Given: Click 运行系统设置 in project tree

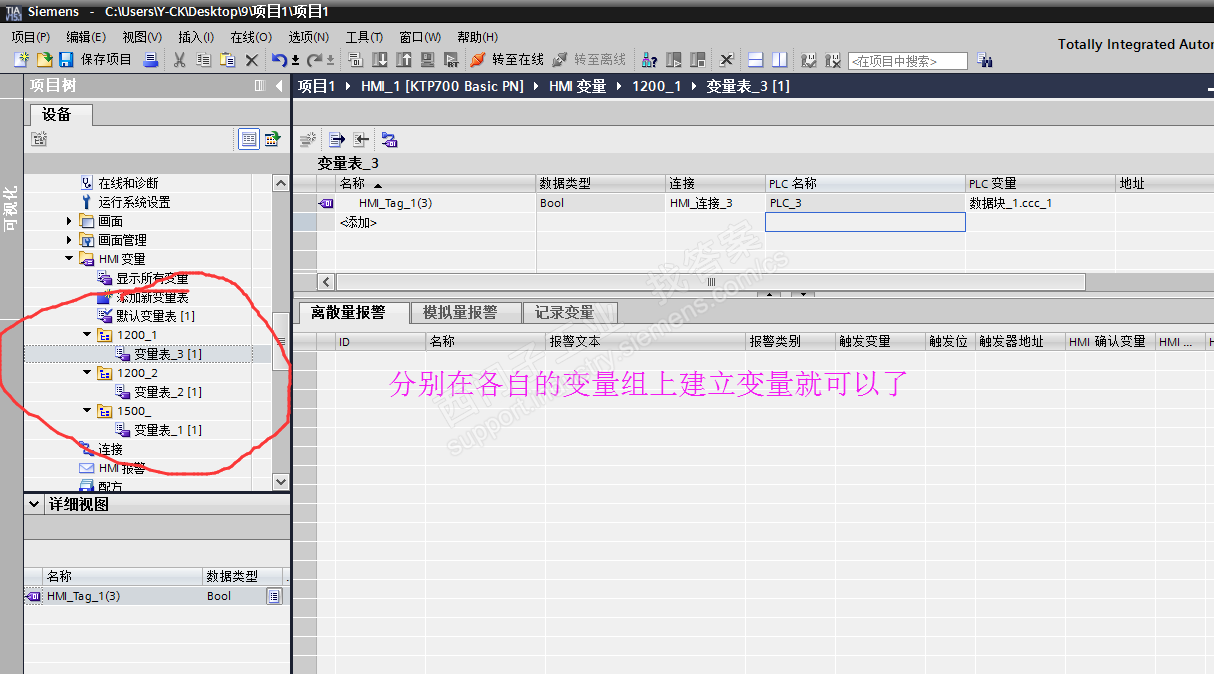Looking at the screenshot, I should pos(134,202).
